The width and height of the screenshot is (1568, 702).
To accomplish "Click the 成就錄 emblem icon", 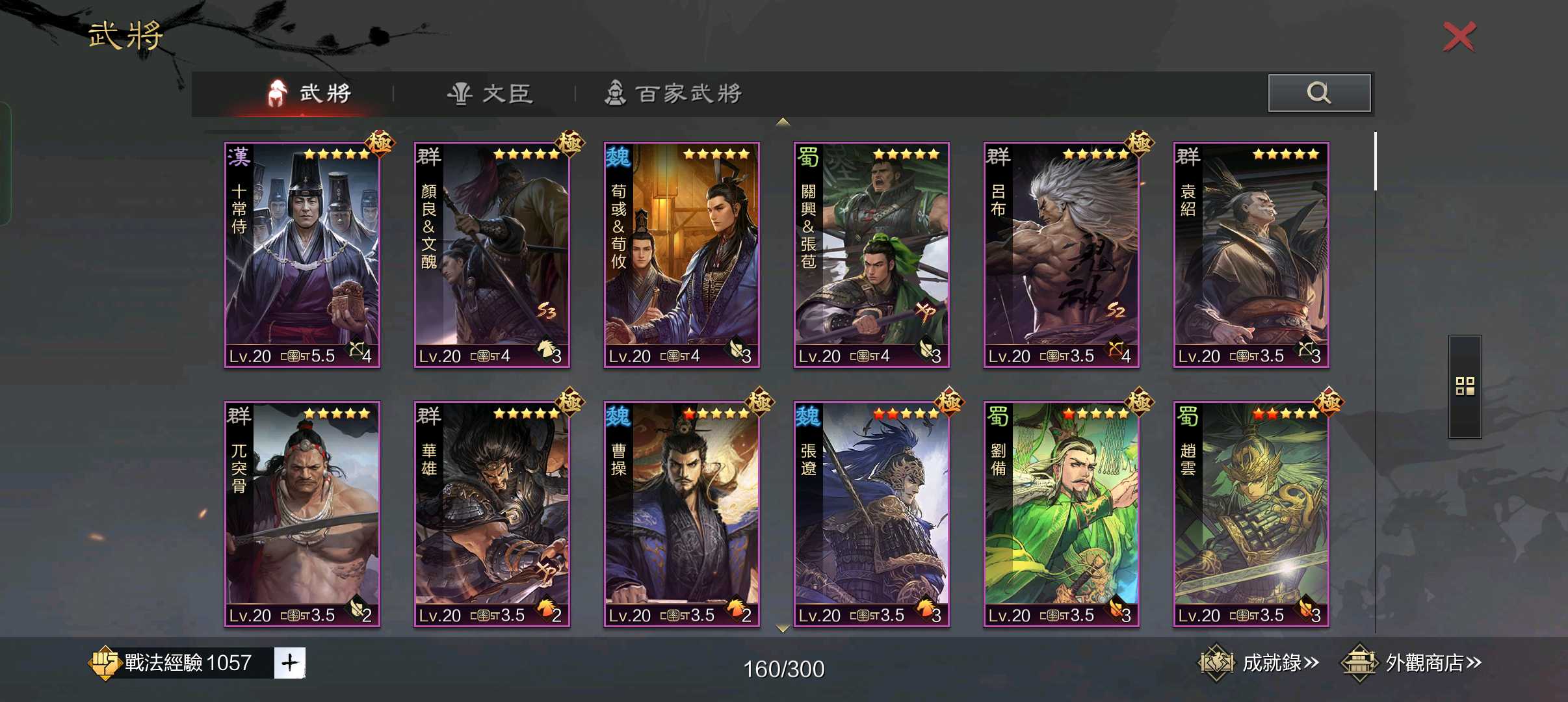I will tap(1216, 663).
